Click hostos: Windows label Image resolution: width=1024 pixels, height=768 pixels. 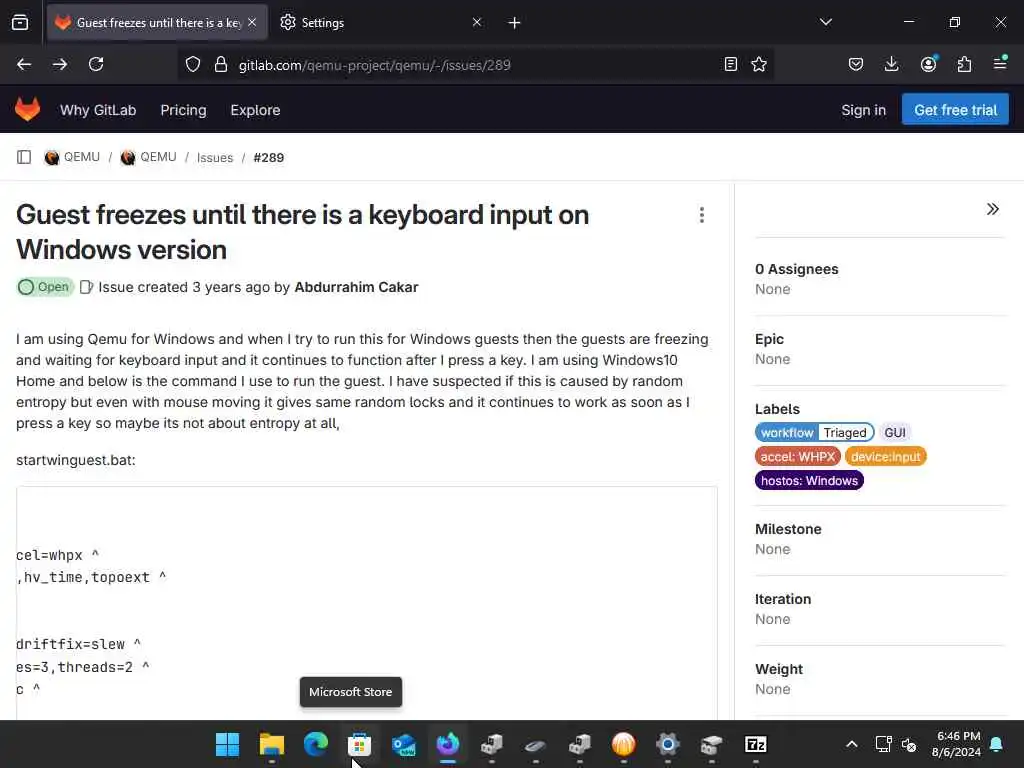[x=809, y=481]
